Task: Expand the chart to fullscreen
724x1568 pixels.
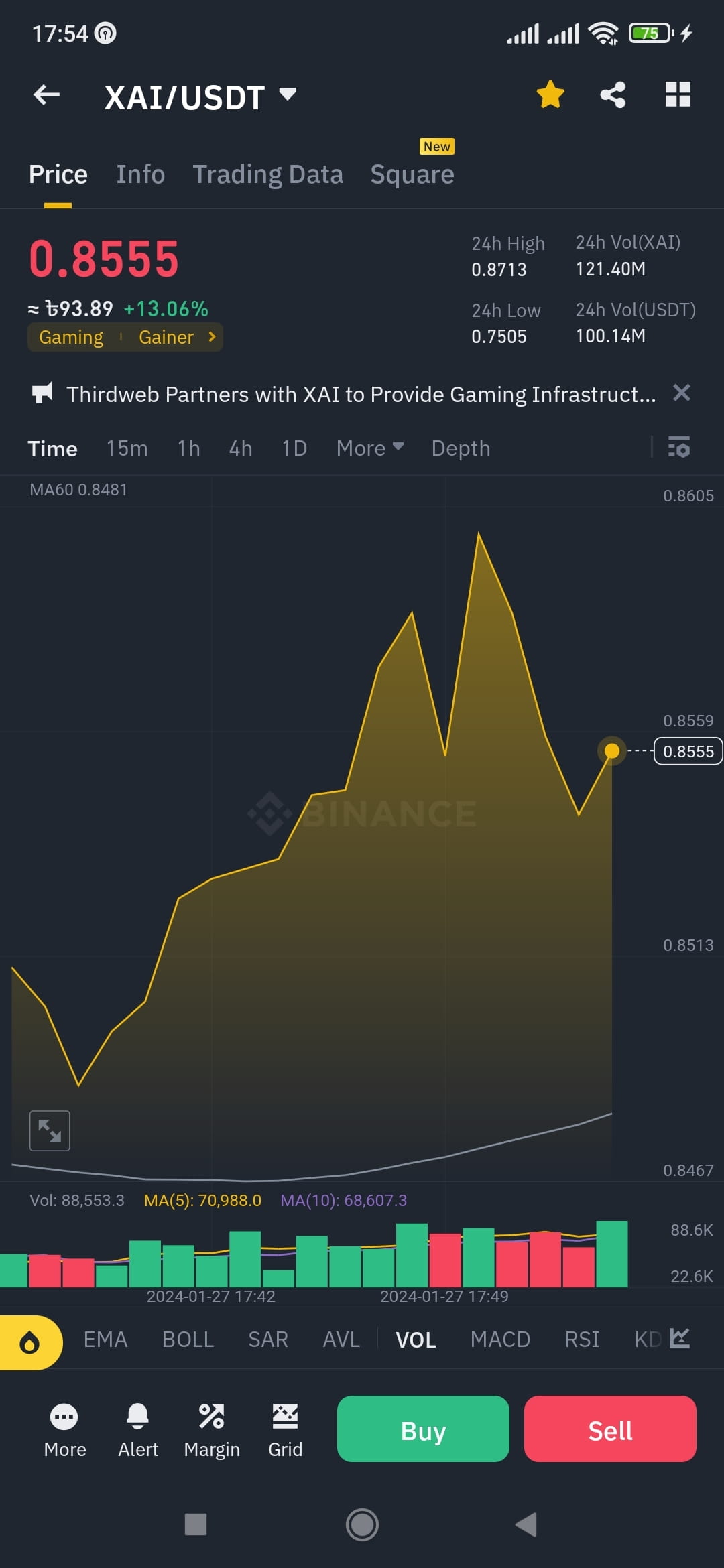Action: (49, 1130)
